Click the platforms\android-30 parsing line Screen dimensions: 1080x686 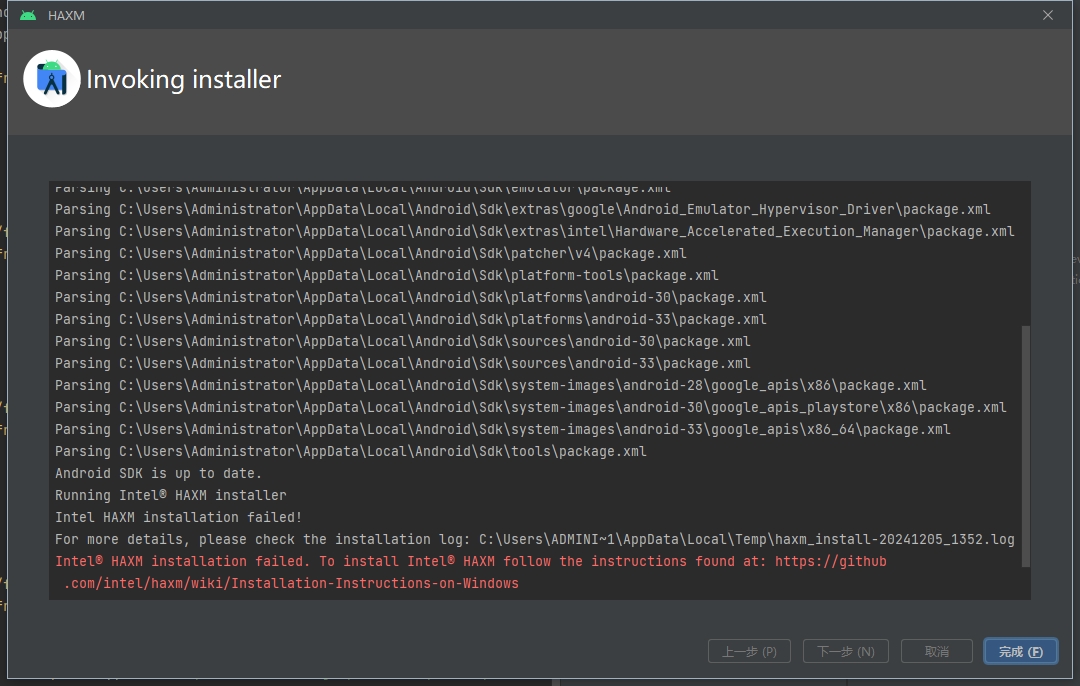411,297
